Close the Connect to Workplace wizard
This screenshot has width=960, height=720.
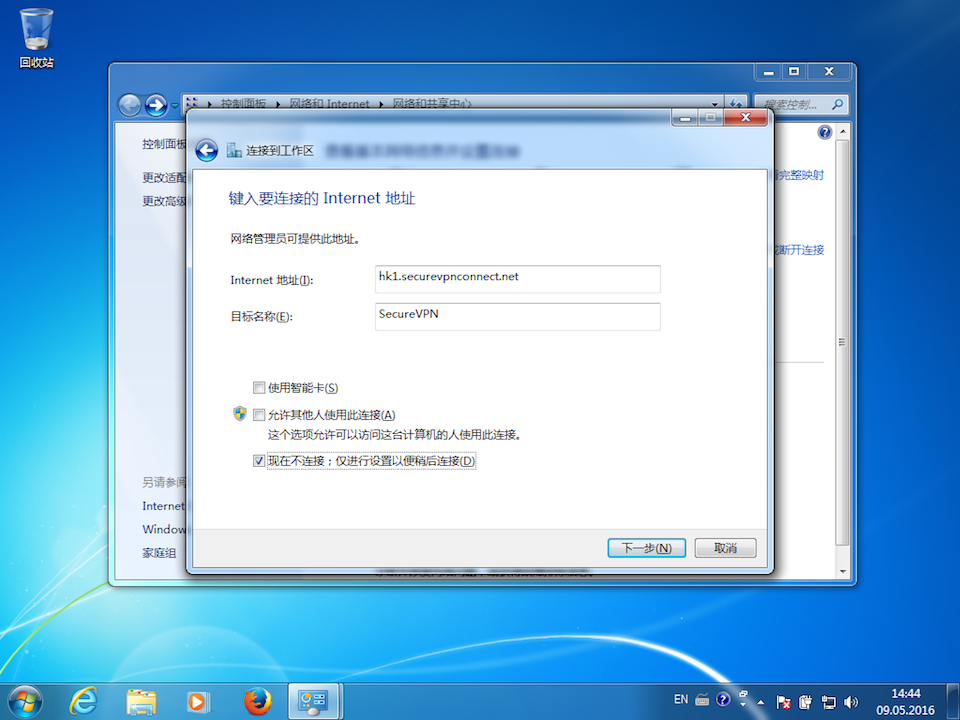pos(745,118)
